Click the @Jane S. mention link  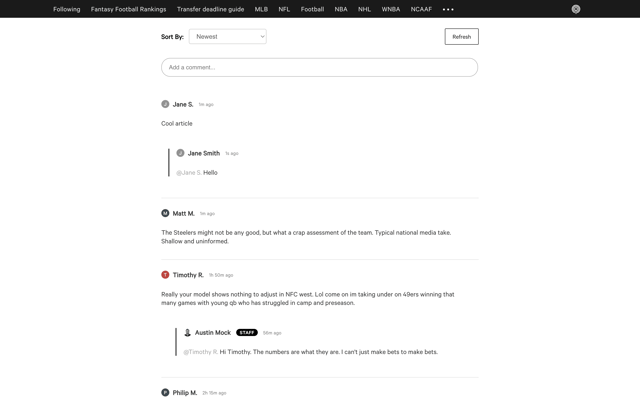coord(189,173)
